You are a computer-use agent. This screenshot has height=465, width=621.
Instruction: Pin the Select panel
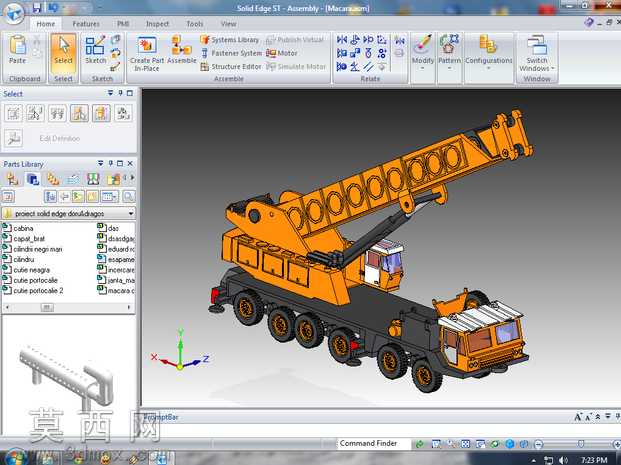(x=120, y=93)
